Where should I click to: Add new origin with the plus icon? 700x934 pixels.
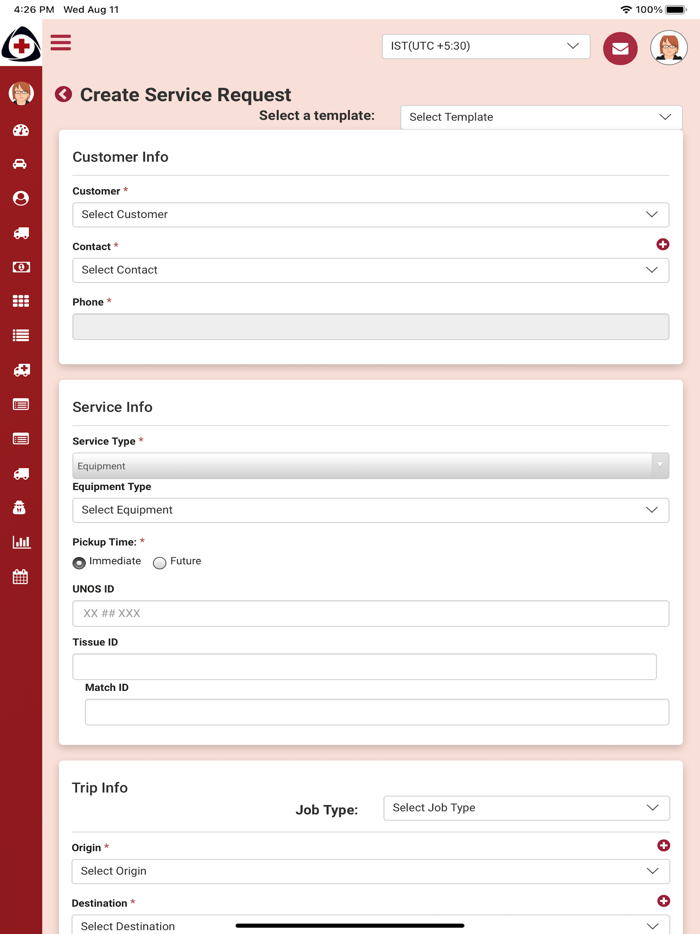(664, 845)
